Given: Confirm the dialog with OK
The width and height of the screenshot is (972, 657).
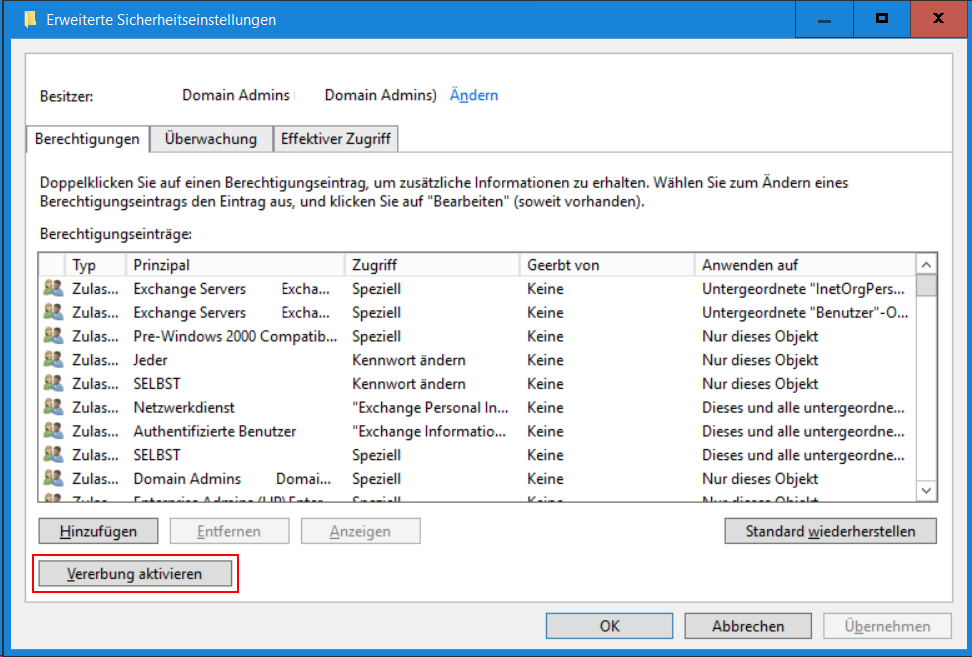Looking at the screenshot, I should [610, 626].
